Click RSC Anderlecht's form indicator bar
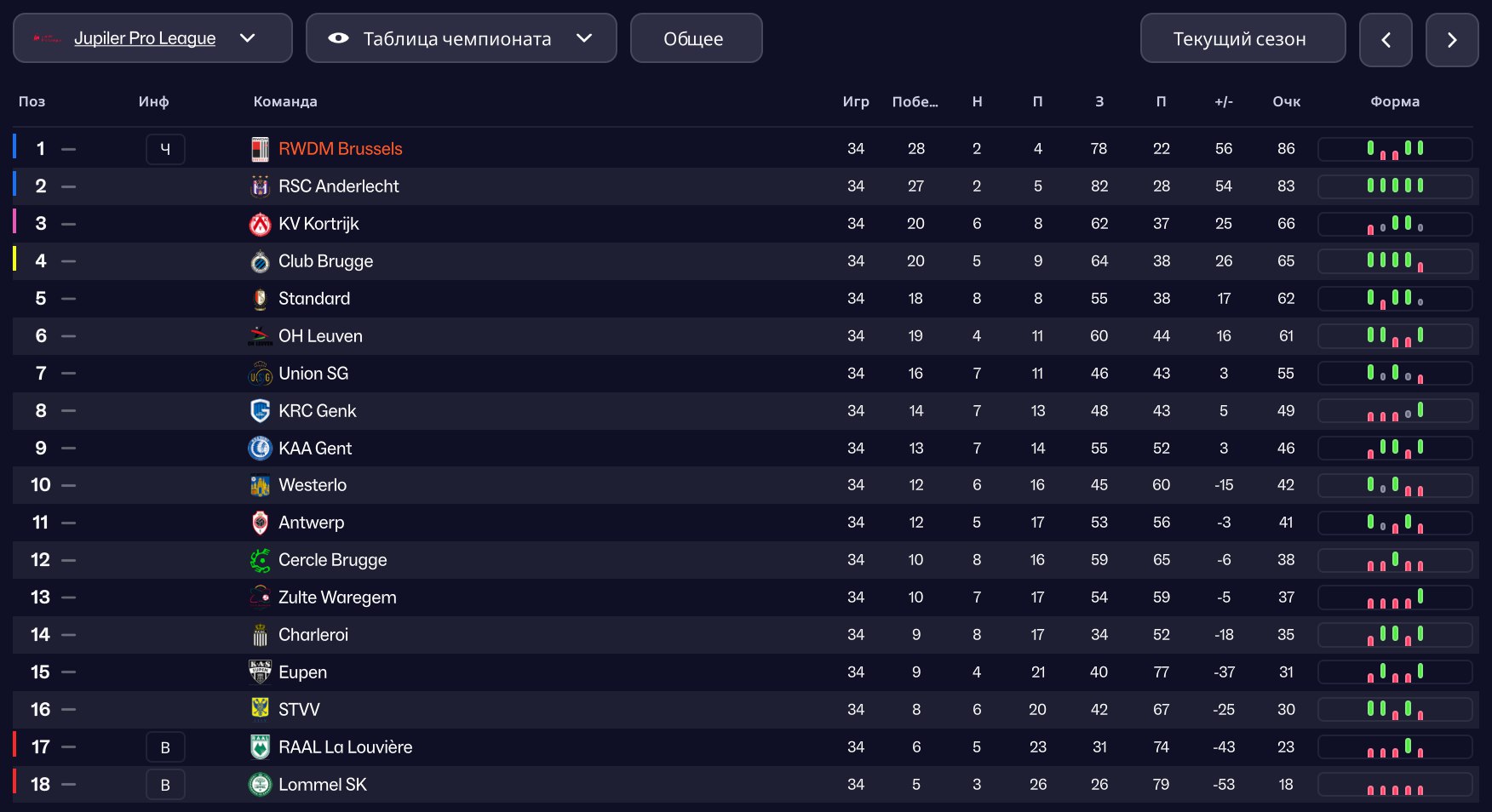This screenshot has width=1492, height=812. (x=1394, y=186)
